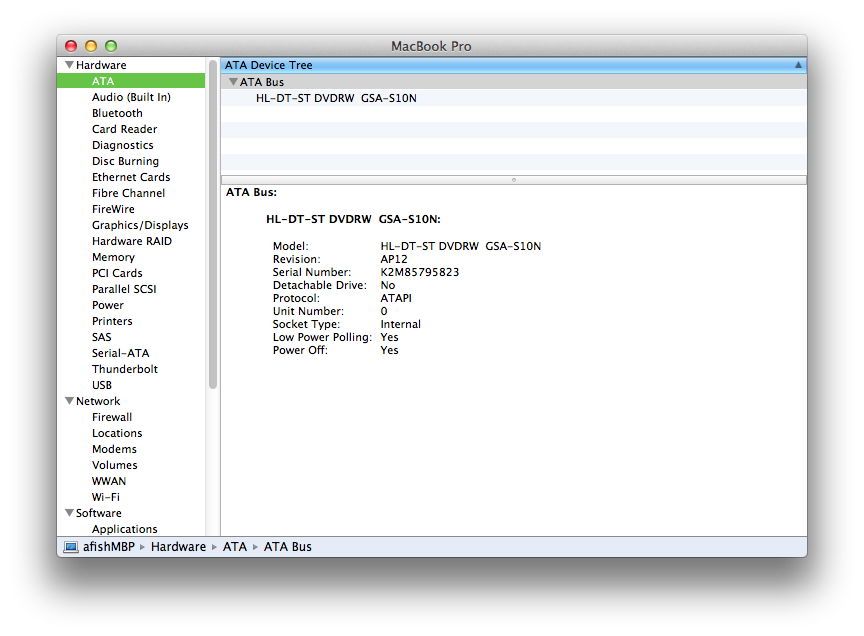Select Locations under Network
The image size is (864, 636).
117,433
